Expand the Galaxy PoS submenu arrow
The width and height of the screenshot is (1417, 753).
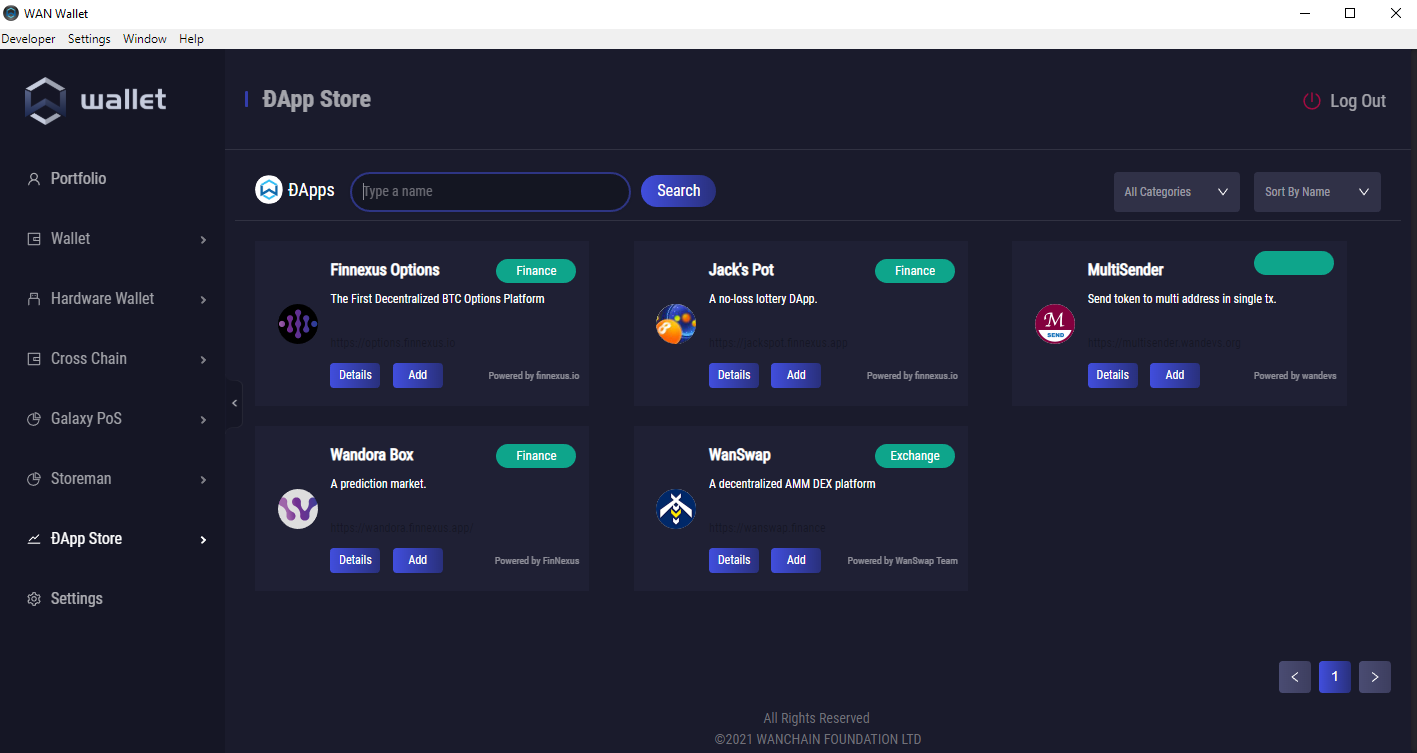pyautogui.click(x=203, y=420)
